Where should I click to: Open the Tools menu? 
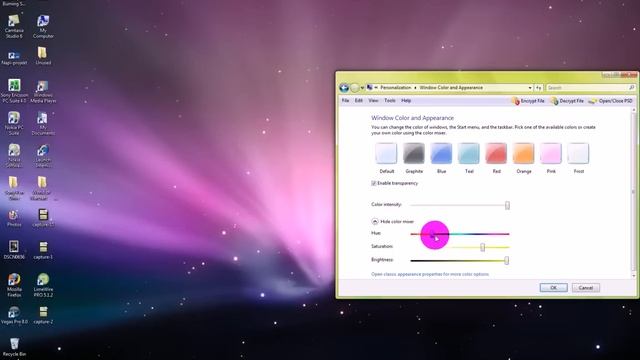tap(389, 100)
